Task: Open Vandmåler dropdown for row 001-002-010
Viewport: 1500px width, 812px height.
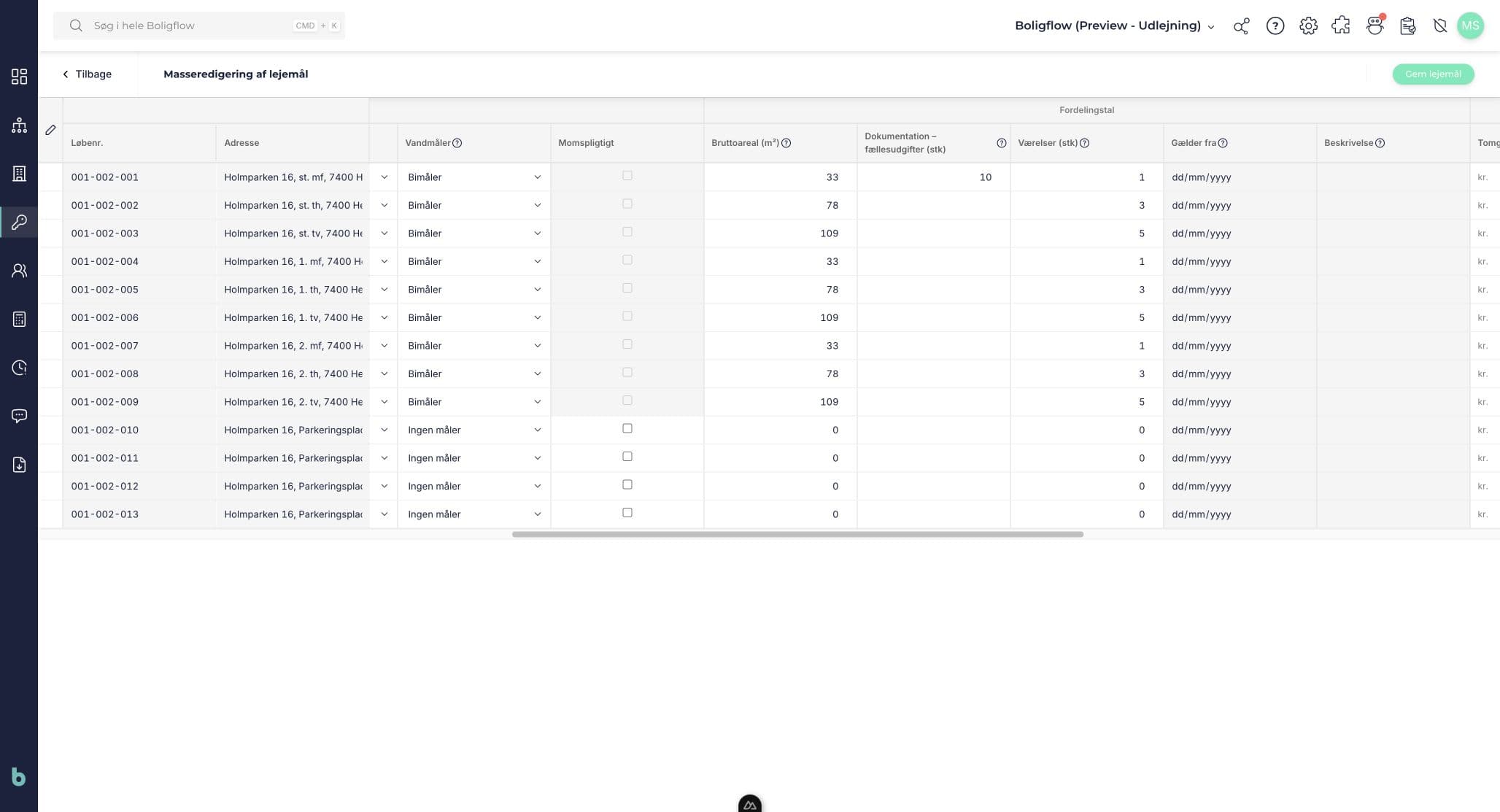Action: coord(474,430)
